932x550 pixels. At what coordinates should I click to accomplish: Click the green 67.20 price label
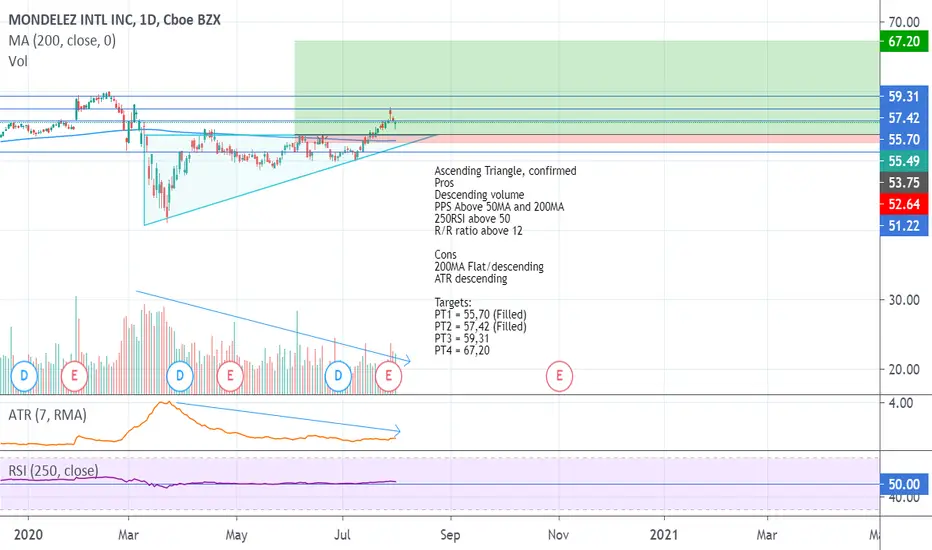pyautogui.click(x=903, y=41)
